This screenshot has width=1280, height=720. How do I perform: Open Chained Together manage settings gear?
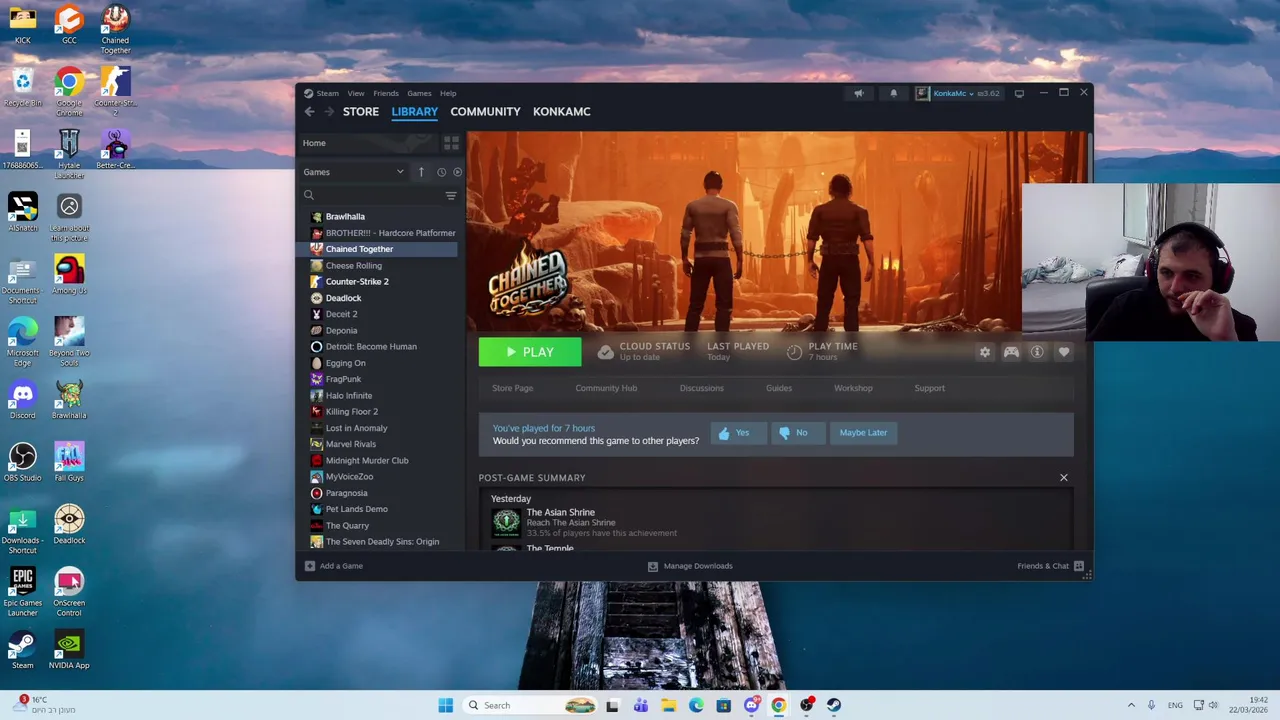tap(985, 352)
